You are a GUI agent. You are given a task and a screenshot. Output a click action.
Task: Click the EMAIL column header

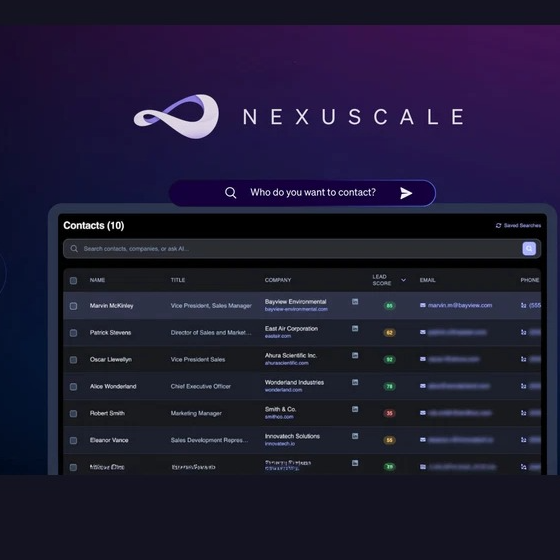tap(428, 280)
